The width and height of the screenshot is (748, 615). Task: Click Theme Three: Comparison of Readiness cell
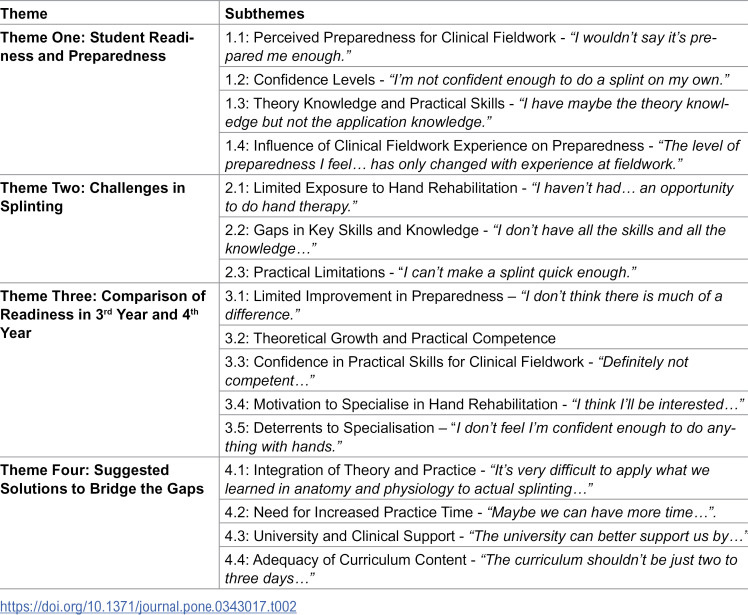pos(109,370)
